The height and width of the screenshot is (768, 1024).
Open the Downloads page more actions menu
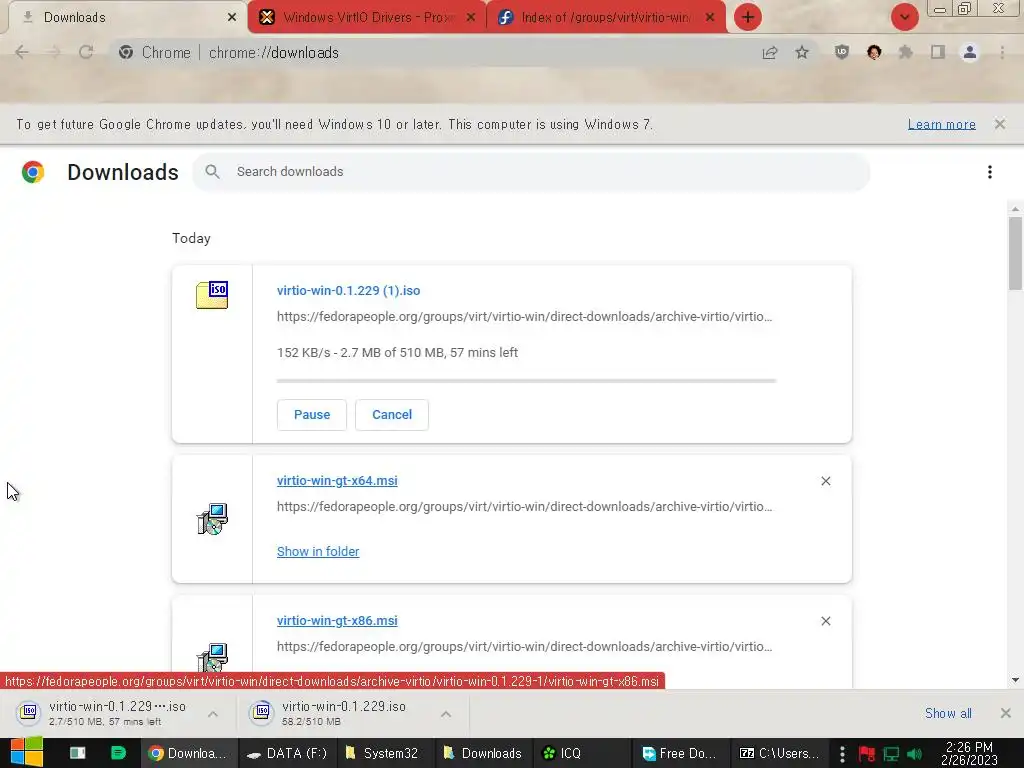click(989, 172)
